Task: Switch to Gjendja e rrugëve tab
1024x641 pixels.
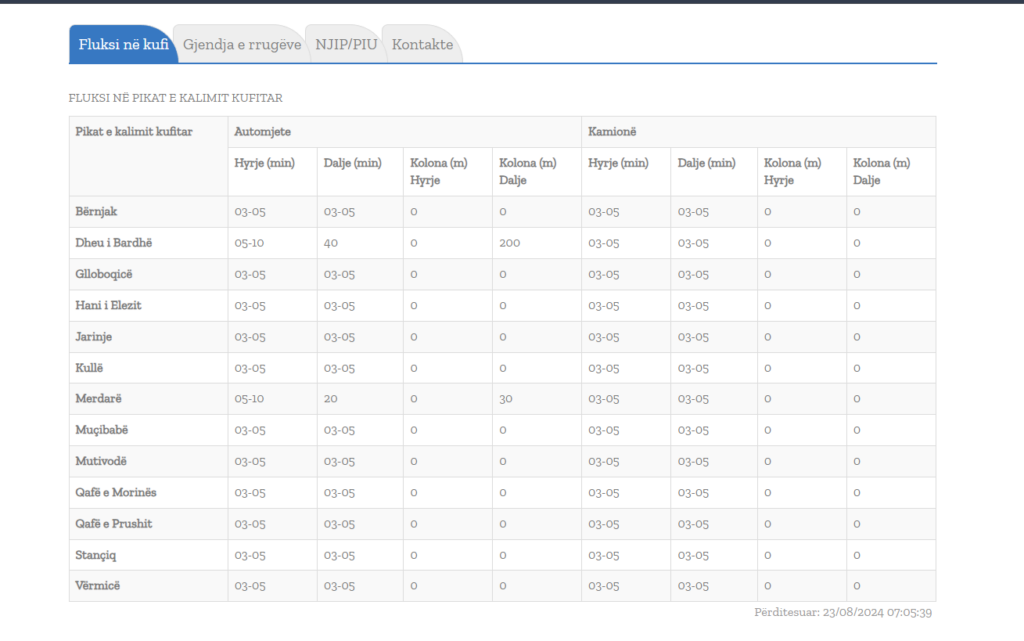Action: (x=242, y=44)
